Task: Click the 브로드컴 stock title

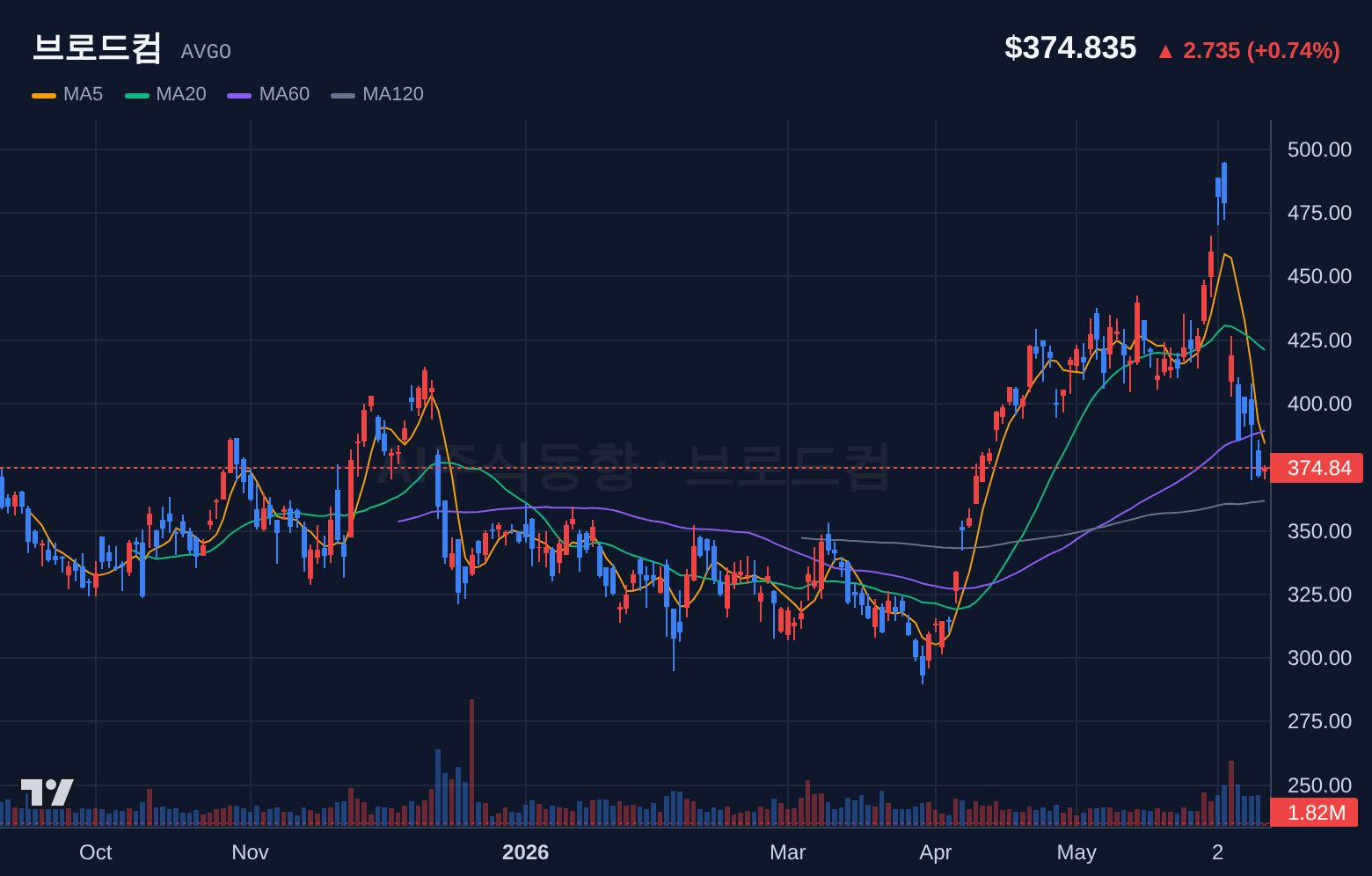Action: click(x=97, y=47)
